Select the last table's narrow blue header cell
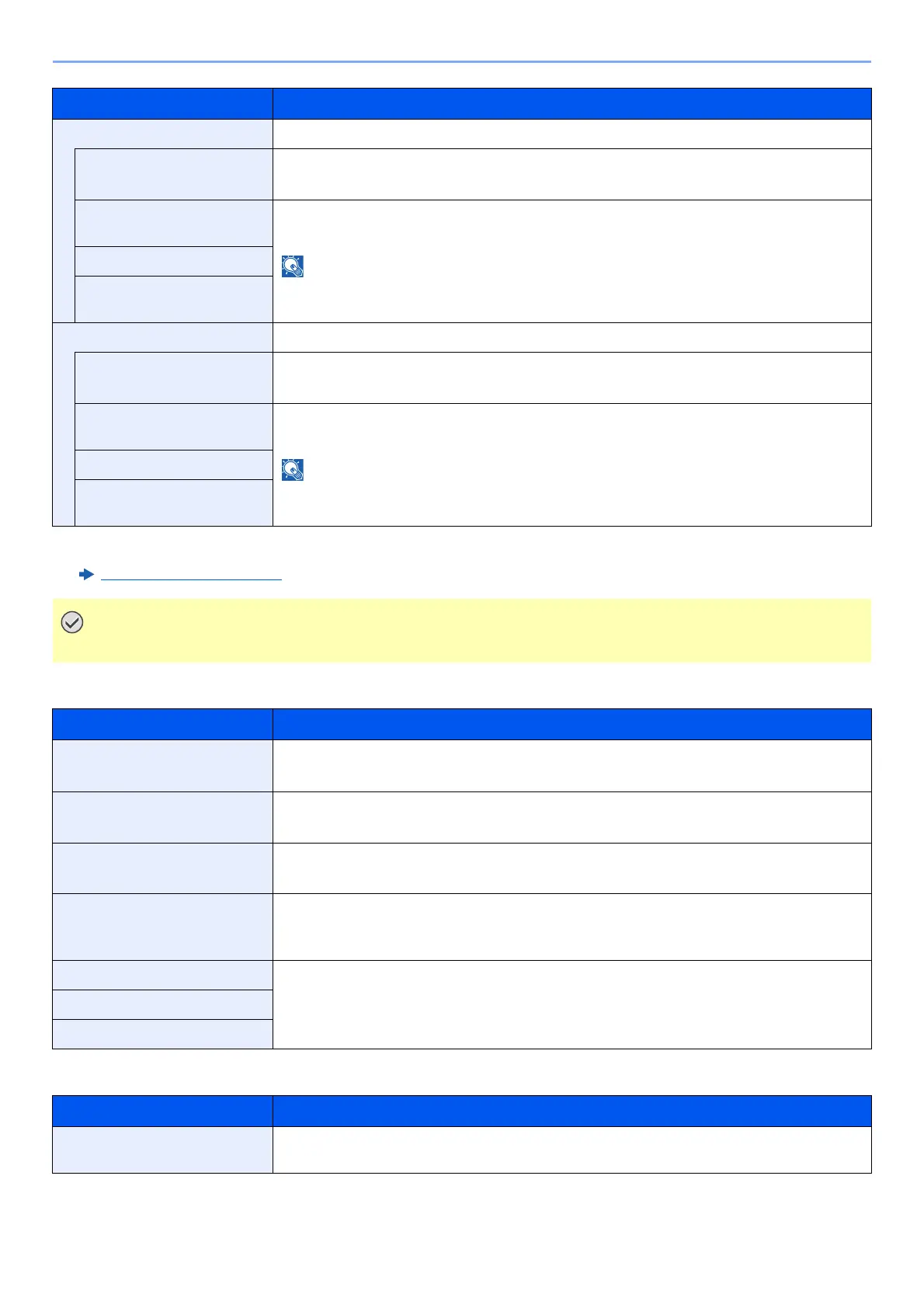The width and height of the screenshot is (924, 1308). tap(162, 1111)
